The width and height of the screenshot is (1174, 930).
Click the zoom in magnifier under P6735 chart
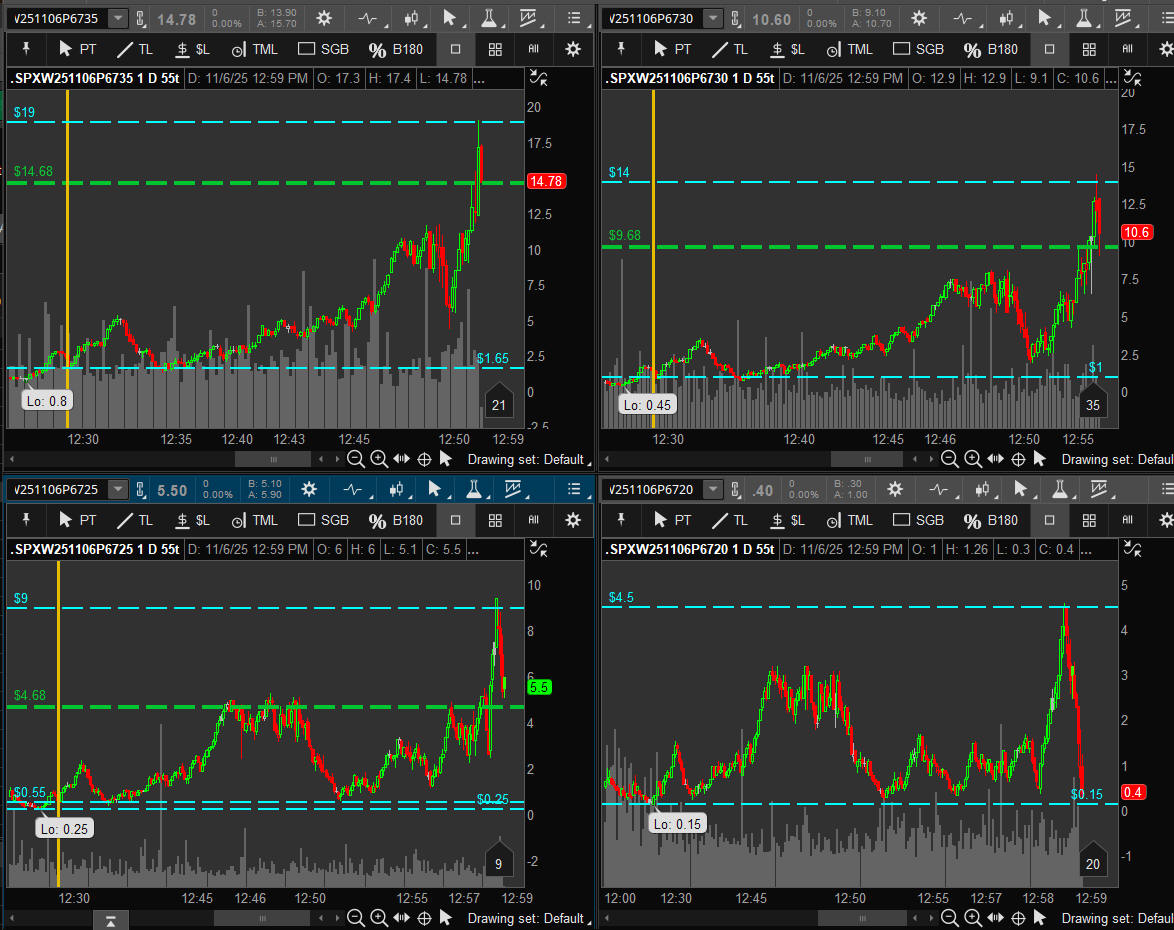[379, 459]
